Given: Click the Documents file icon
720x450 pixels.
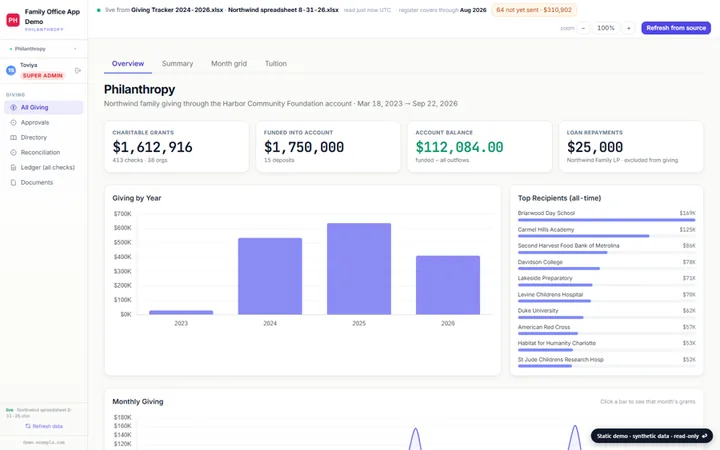Looking at the screenshot, I should 13,182.
